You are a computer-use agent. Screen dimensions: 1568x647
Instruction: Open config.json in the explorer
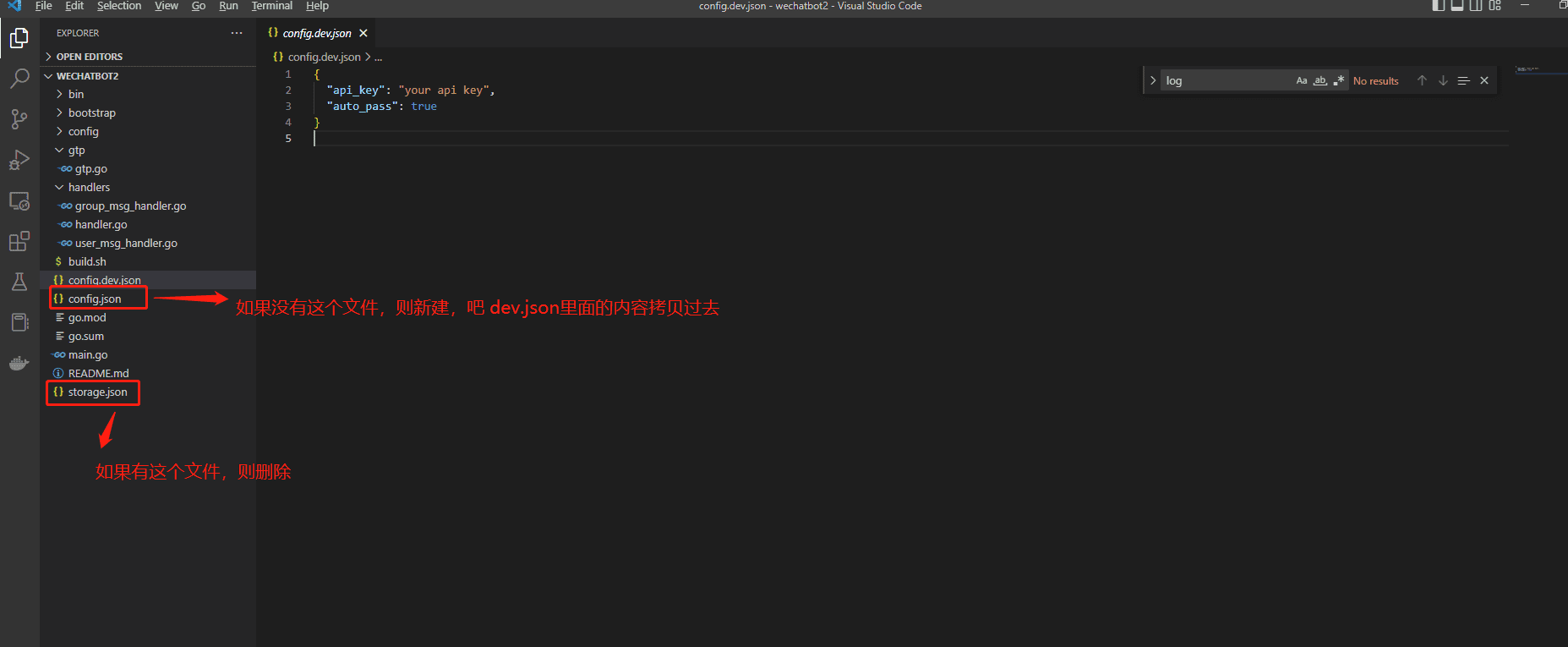[x=95, y=299]
